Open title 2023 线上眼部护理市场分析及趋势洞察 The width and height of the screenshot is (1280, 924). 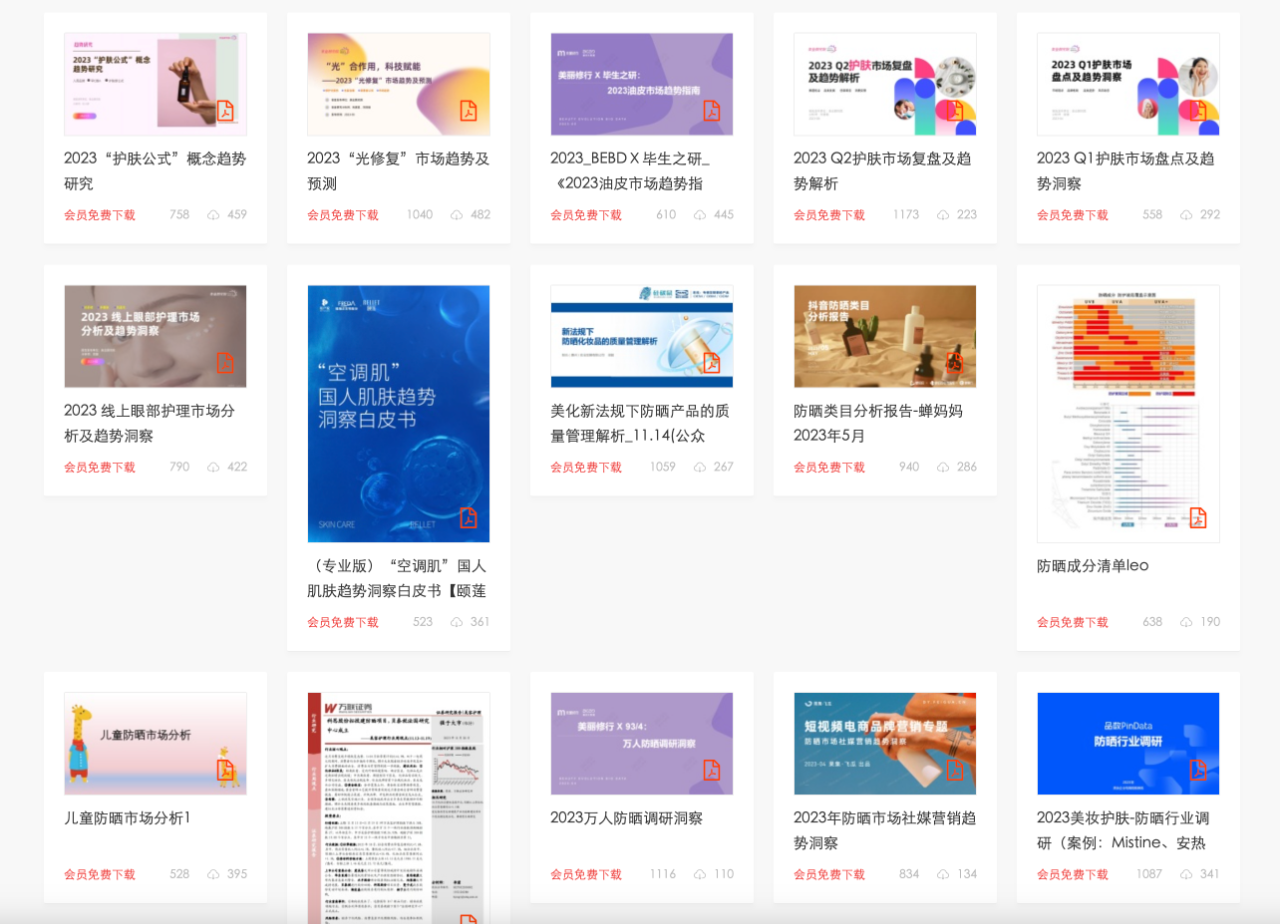coord(150,423)
